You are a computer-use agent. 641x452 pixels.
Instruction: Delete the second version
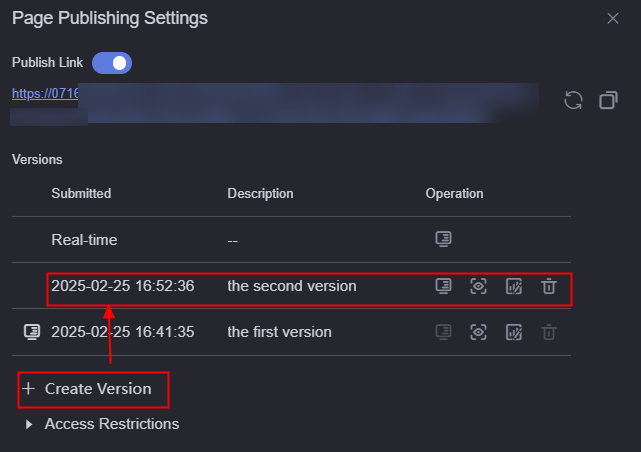click(x=549, y=286)
